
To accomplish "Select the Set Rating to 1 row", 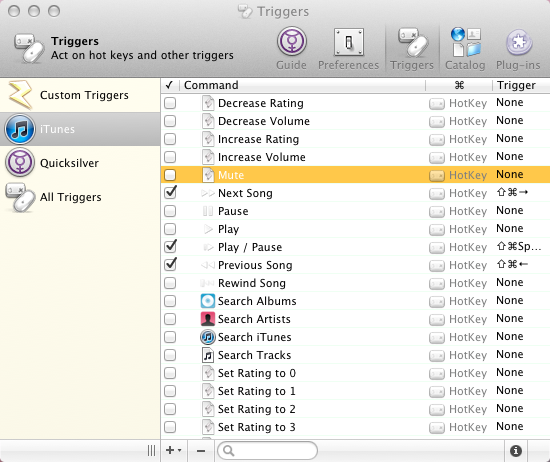I will point(355,391).
